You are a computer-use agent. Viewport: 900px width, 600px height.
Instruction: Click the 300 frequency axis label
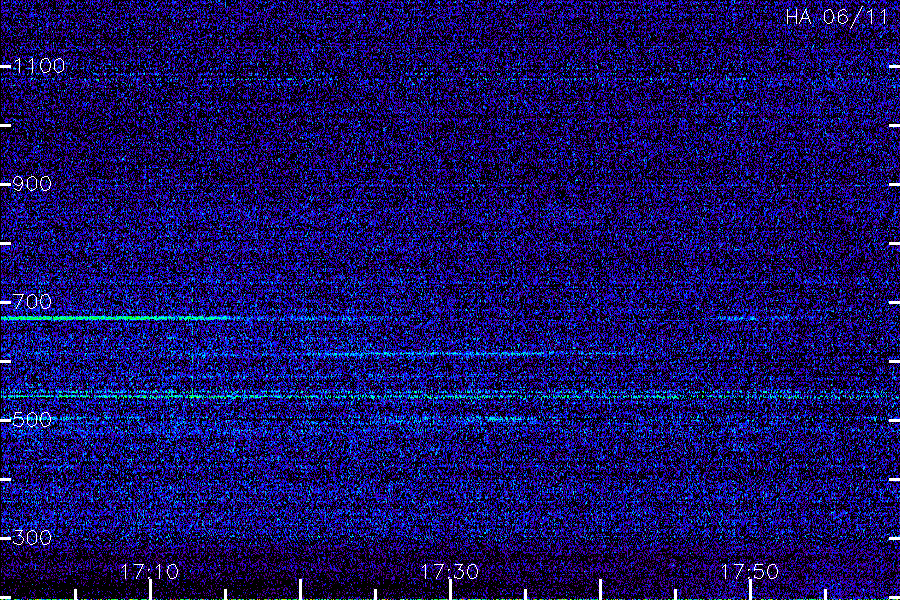(x=32, y=537)
